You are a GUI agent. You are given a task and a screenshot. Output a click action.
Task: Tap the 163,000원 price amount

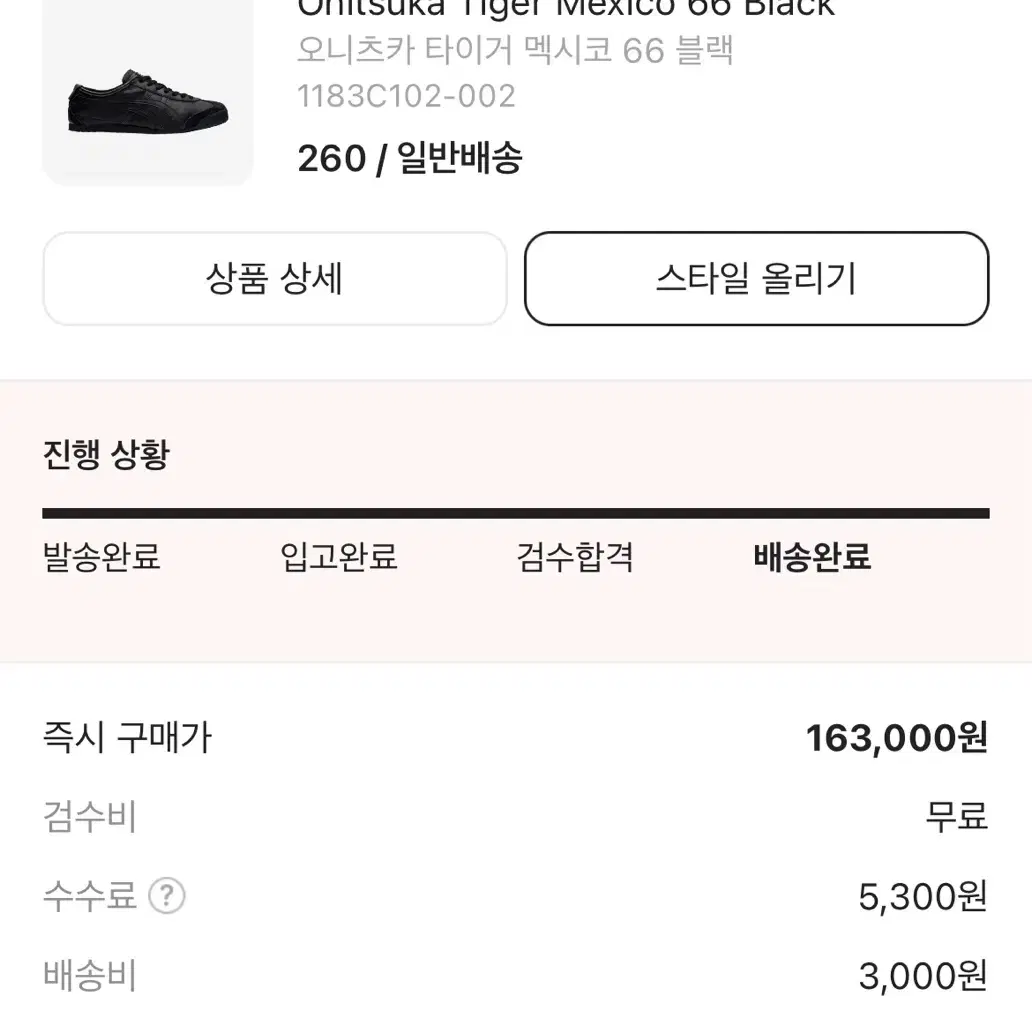[x=897, y=738]
